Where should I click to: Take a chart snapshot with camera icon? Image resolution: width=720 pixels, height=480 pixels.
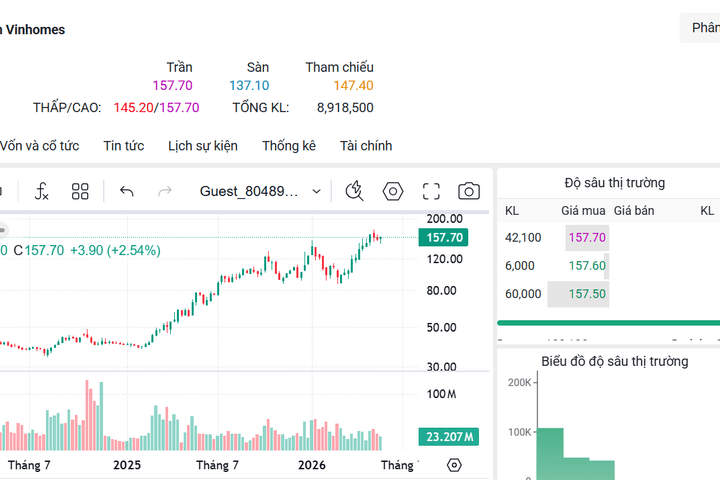(x=469, y=191)
